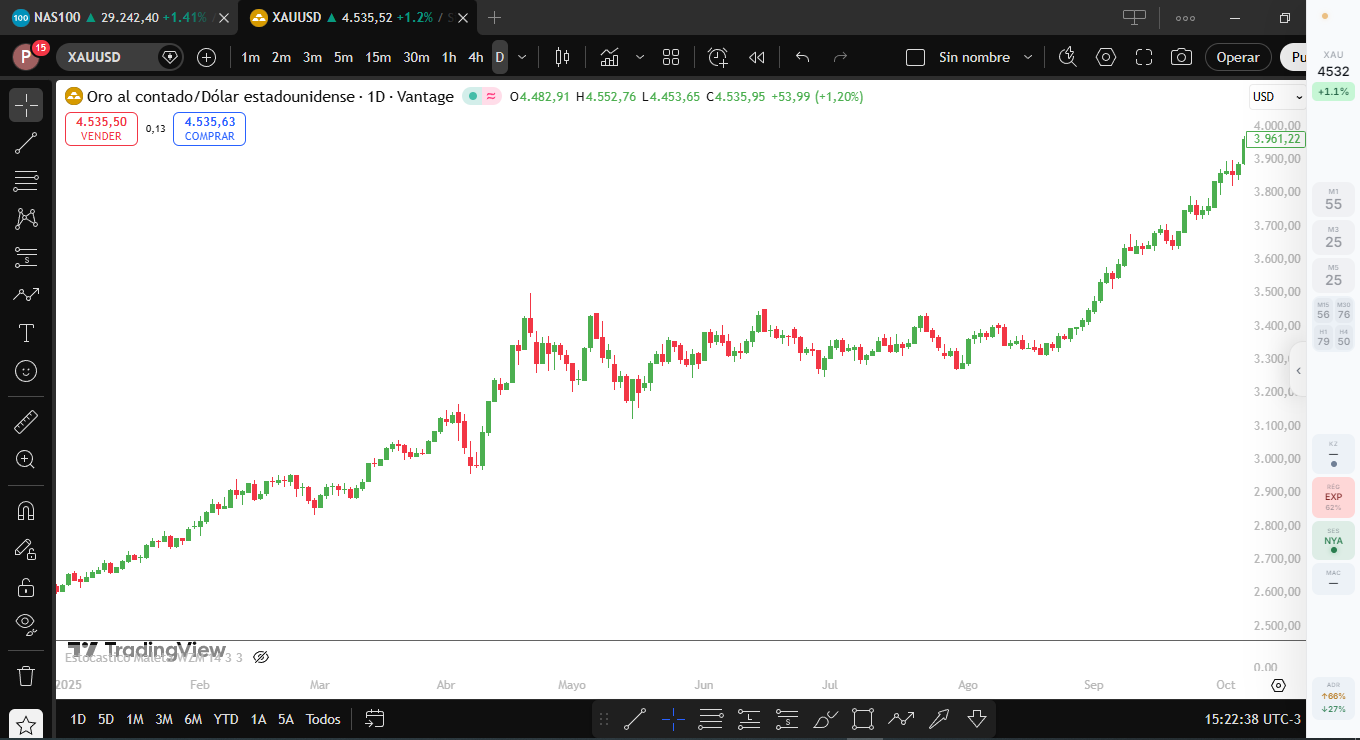Open the Fibonacci and Gann tools in left sidebar
The width and height of the screenshot is (1360, 740).
(x=26, y=181)
